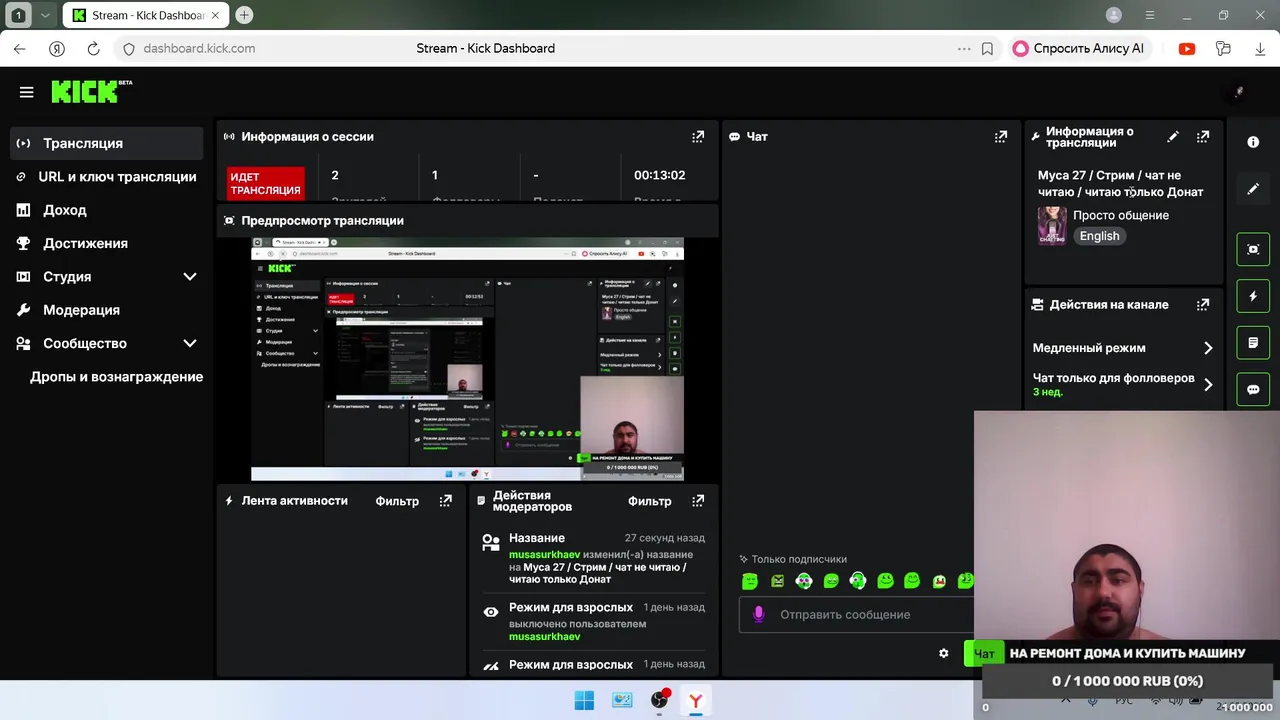
Task: Go to Трансляция in sidebar
Action: tap(106, 143)
